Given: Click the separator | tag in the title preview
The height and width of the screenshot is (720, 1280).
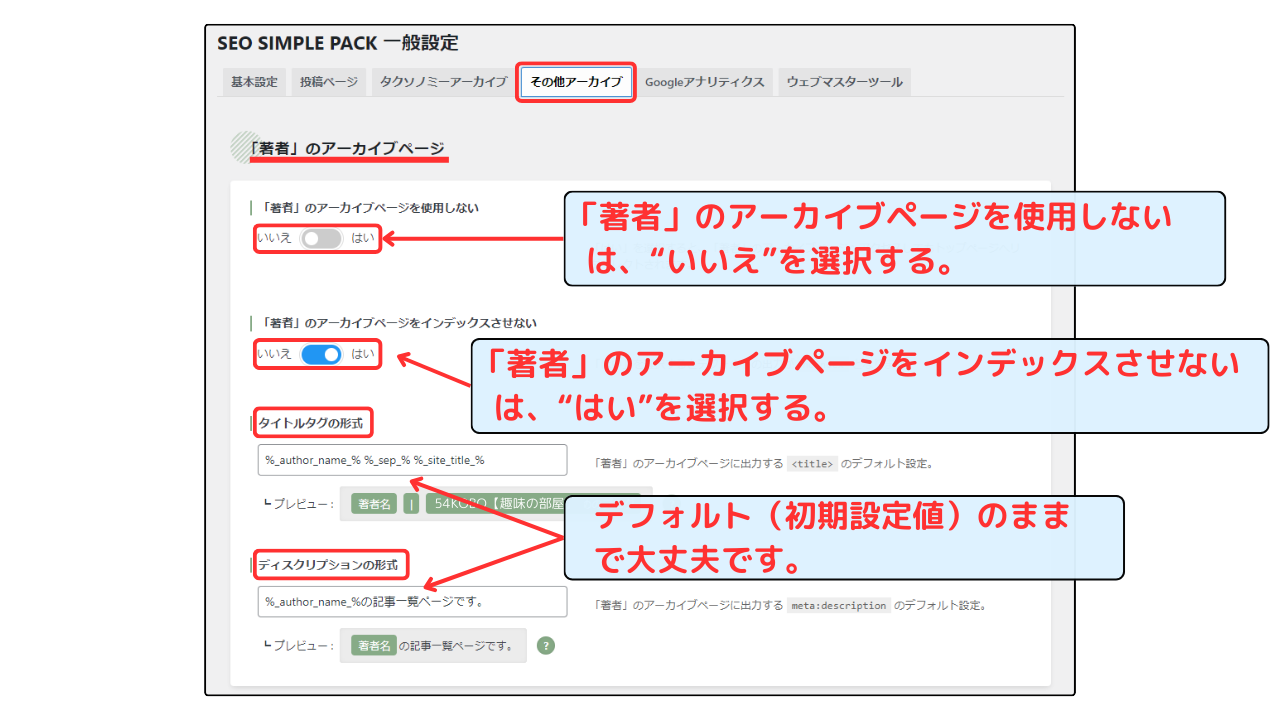Looking at the screenshot, I should (x=412, y=505).
